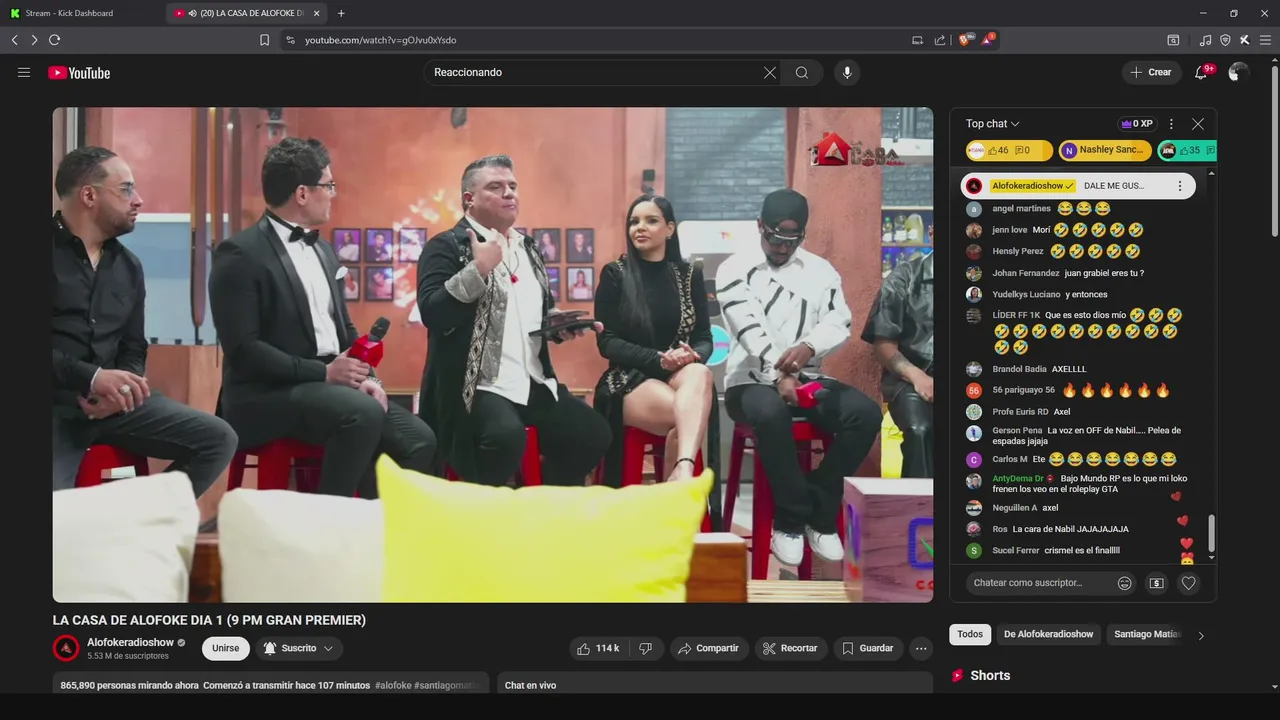
Task: Open the green chip with 35 likes
Action: [x=1187, y=150]
